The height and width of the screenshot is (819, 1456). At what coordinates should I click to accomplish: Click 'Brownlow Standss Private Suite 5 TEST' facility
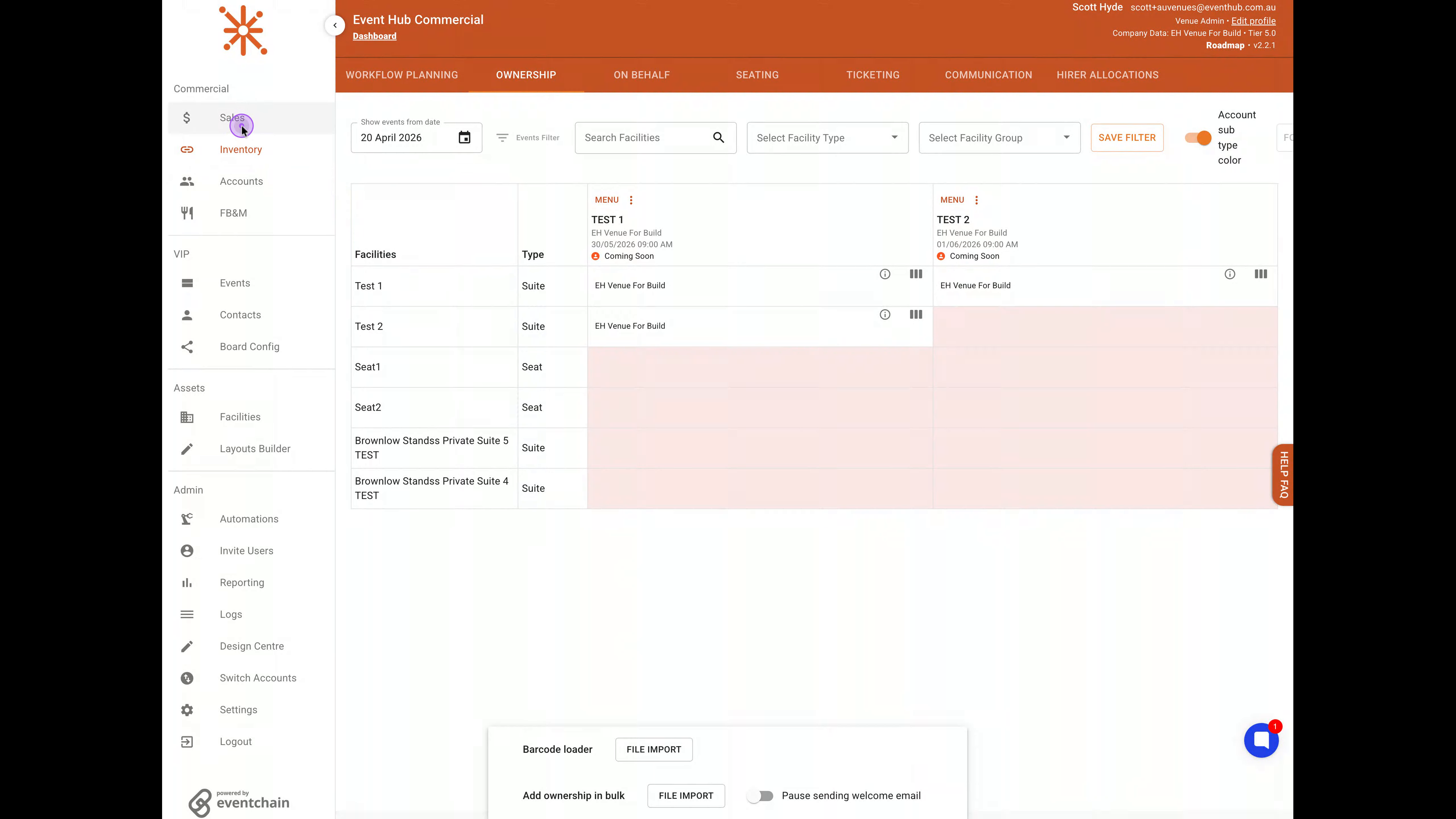coord(431,448)
